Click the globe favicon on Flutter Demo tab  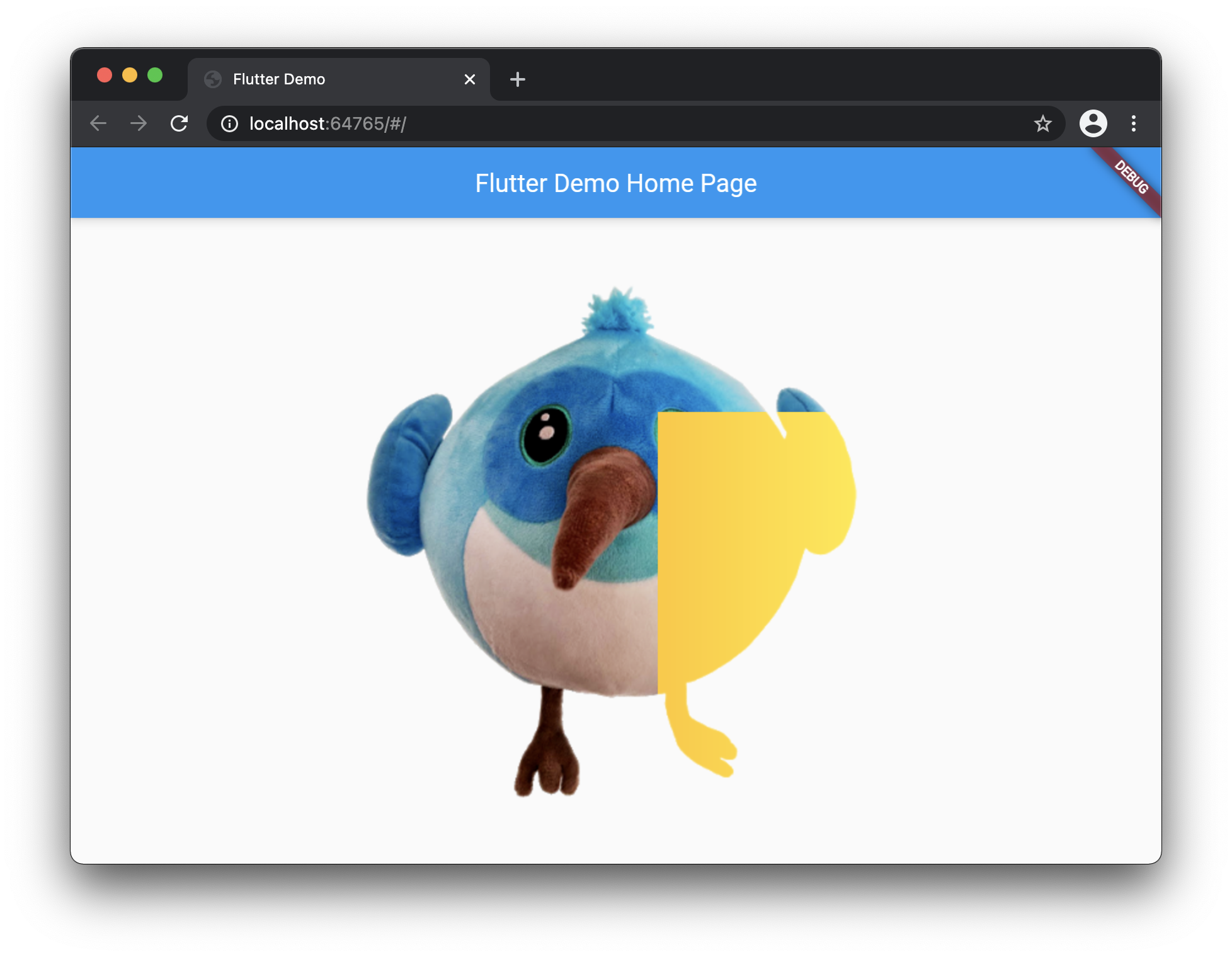(x=212, y=79)
